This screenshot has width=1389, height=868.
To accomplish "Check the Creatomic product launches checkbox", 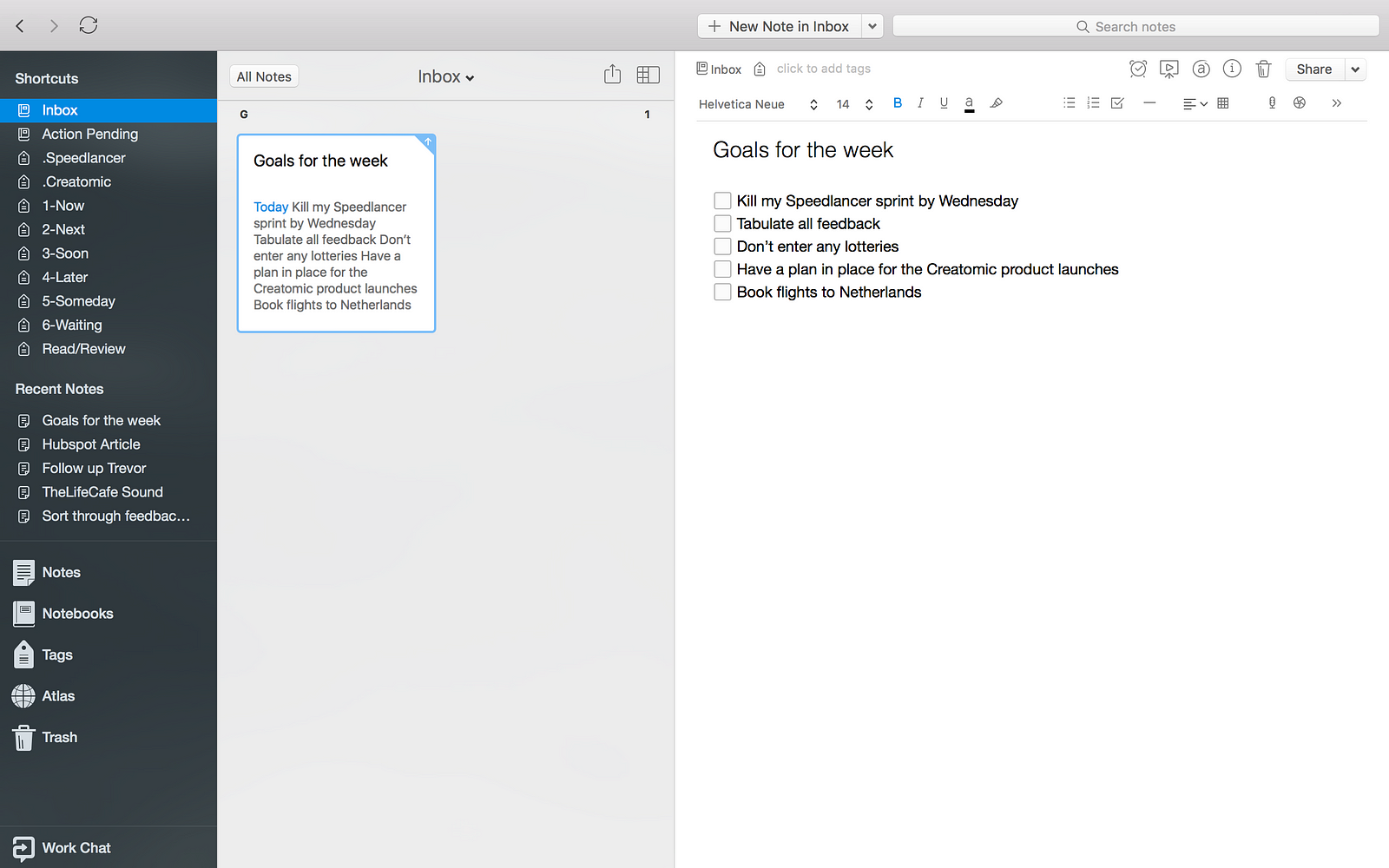I will coord(722,269).
